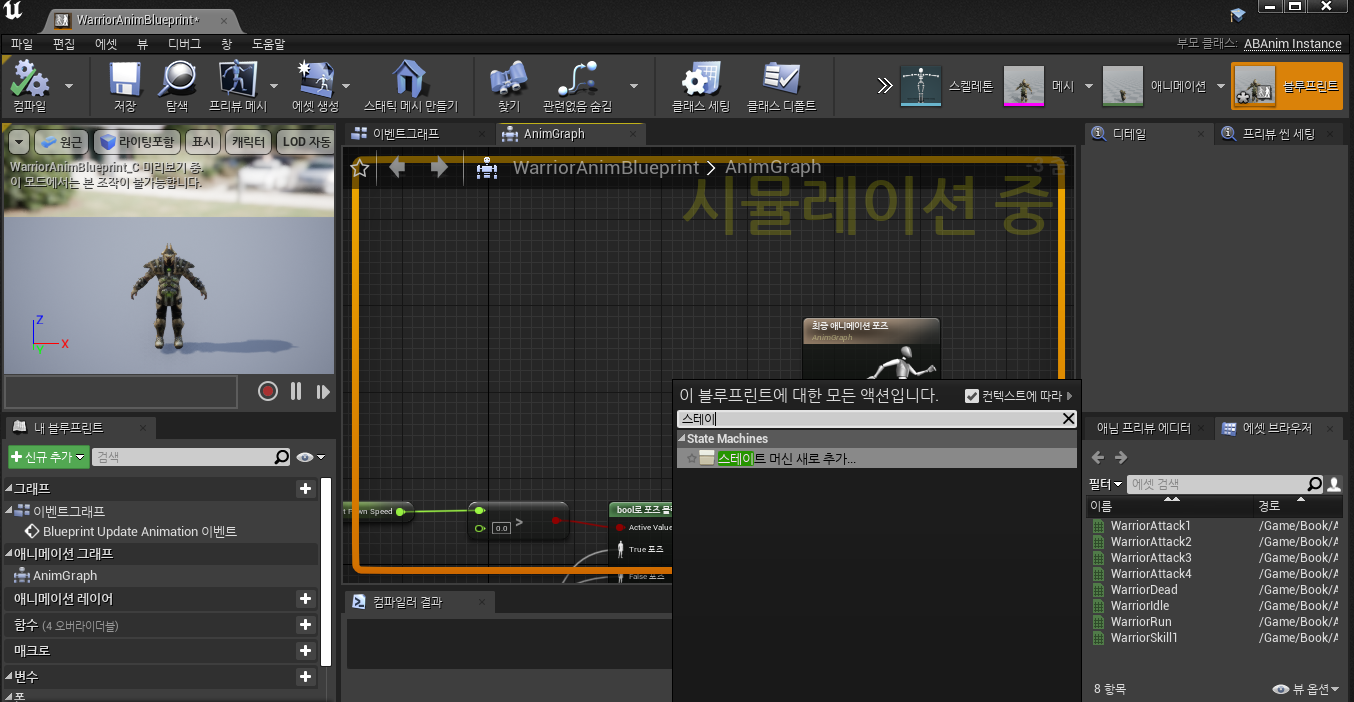The image size is (1354, 702).
Task: Open the 관련없음 숨김 dropdown arrow
Action: click(633, 86)
